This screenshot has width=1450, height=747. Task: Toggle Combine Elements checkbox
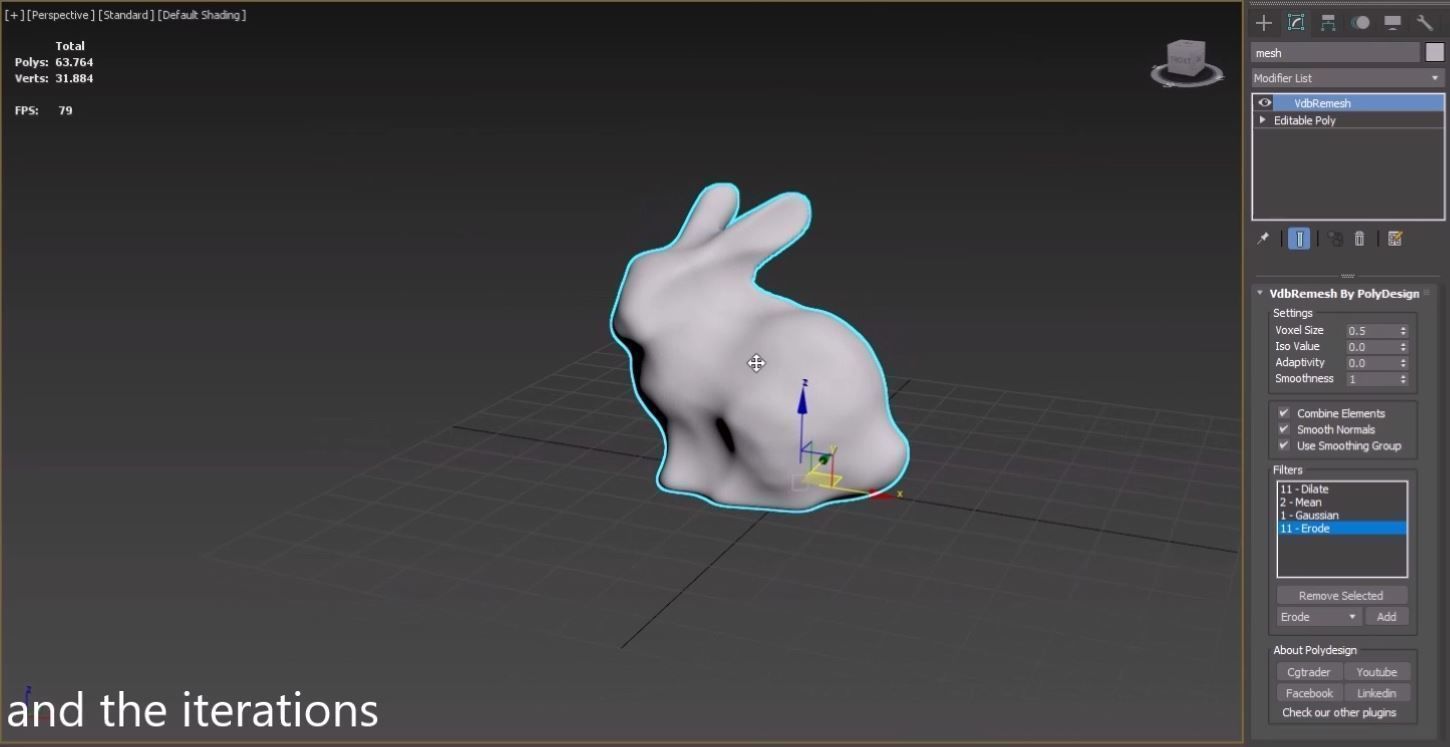click(1284, 413)
